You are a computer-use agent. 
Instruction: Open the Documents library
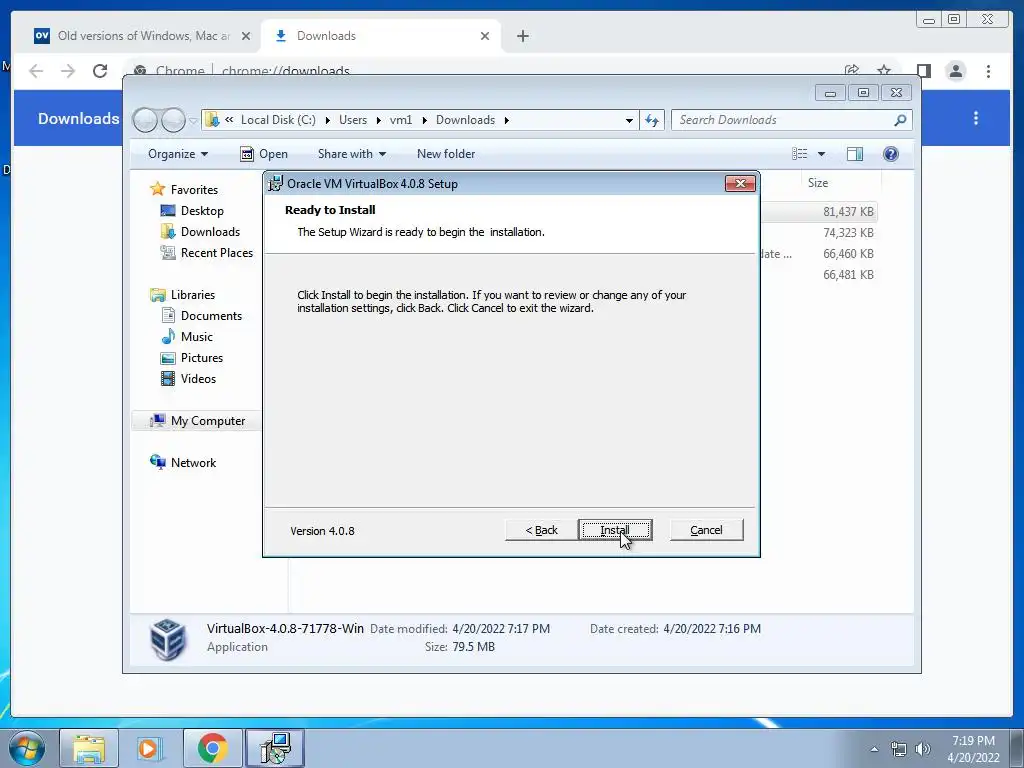(211, 316)
